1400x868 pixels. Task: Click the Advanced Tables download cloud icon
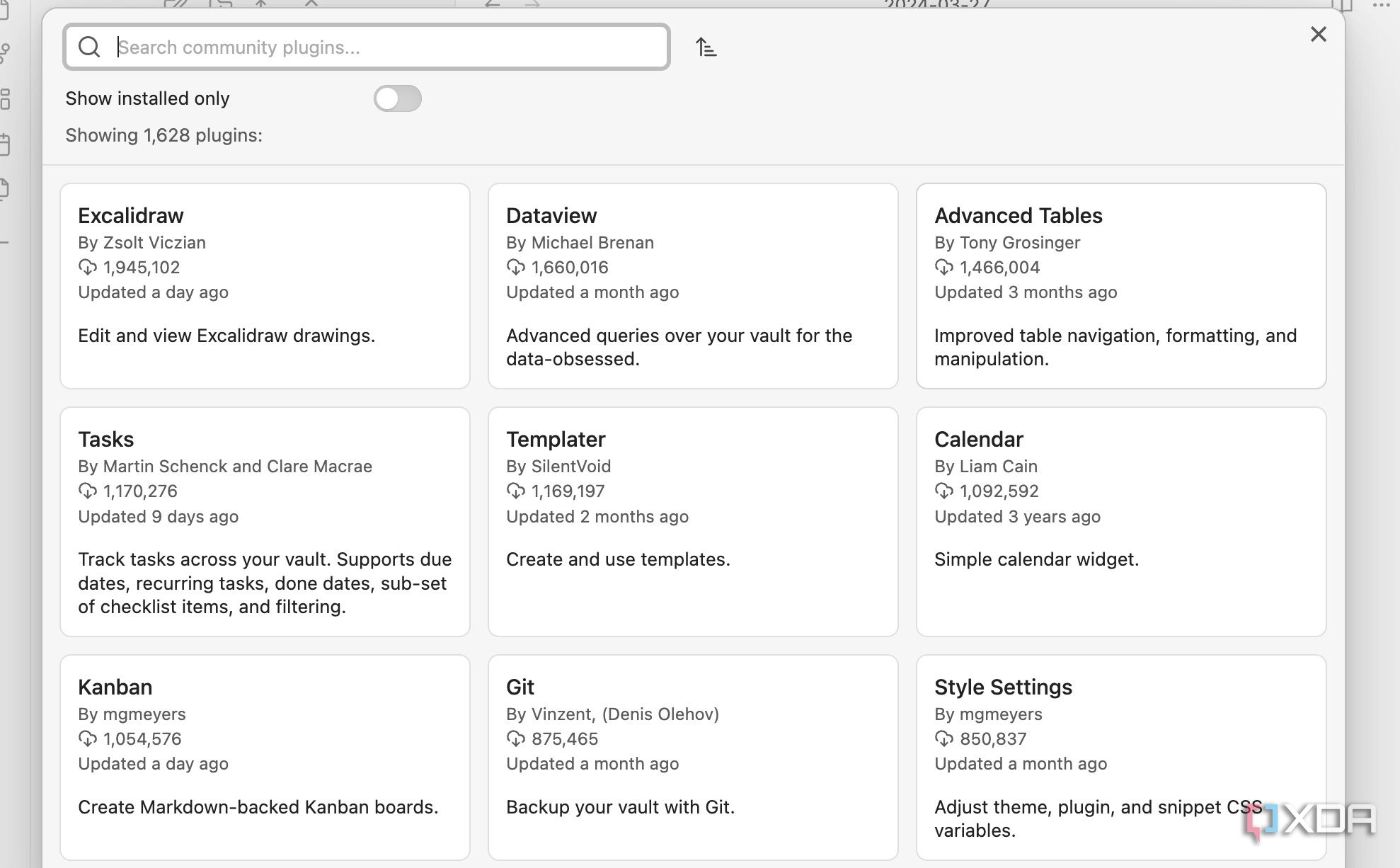pyautogui.click(x=944, y=268)
